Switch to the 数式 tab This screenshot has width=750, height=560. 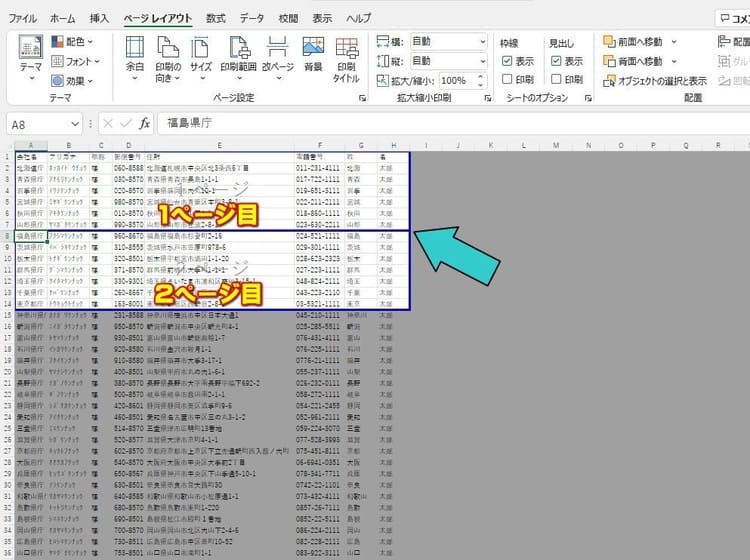tap(216, 18)
